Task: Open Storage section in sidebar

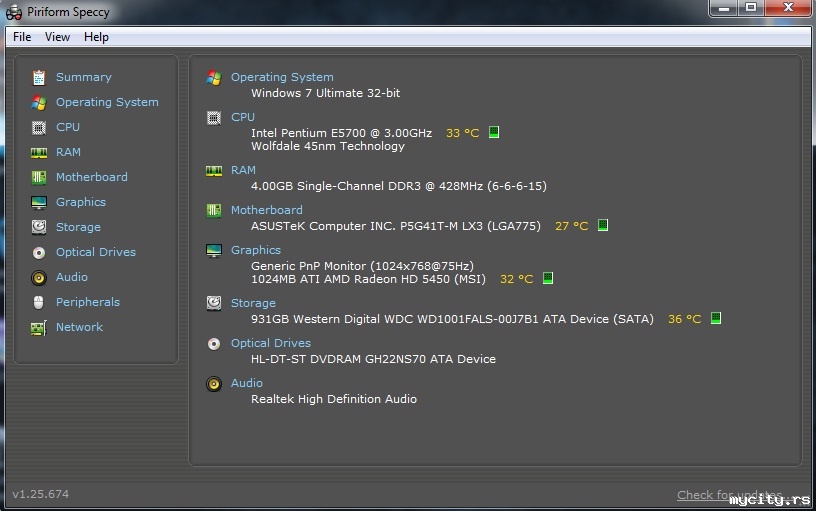Action: (x=78, y=227)
